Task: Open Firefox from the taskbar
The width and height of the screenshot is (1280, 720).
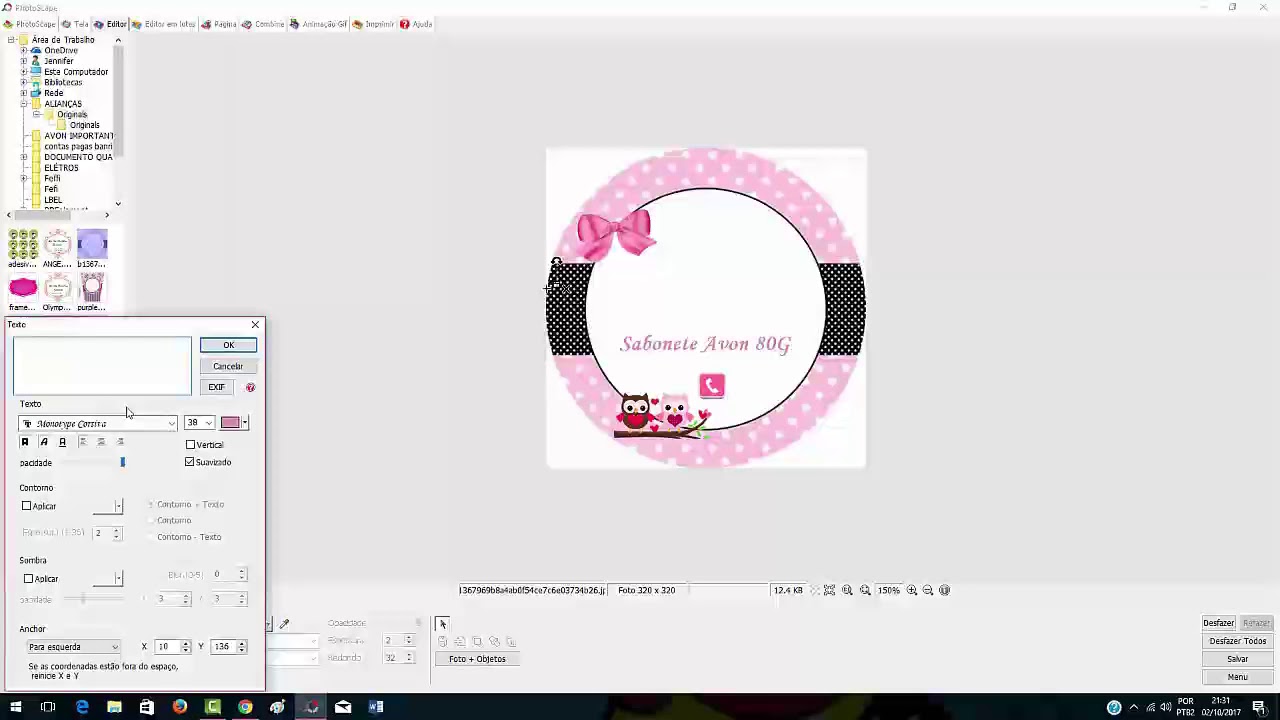Action: tap(179, 708)
